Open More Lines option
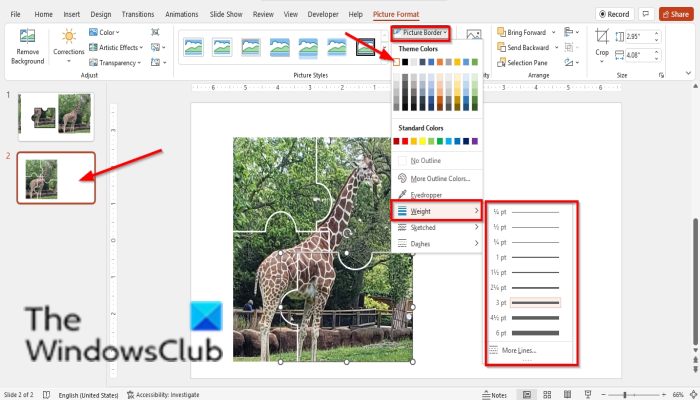This screenshot has width=700, height=400. pyautogui.click(x=519, y=350)
